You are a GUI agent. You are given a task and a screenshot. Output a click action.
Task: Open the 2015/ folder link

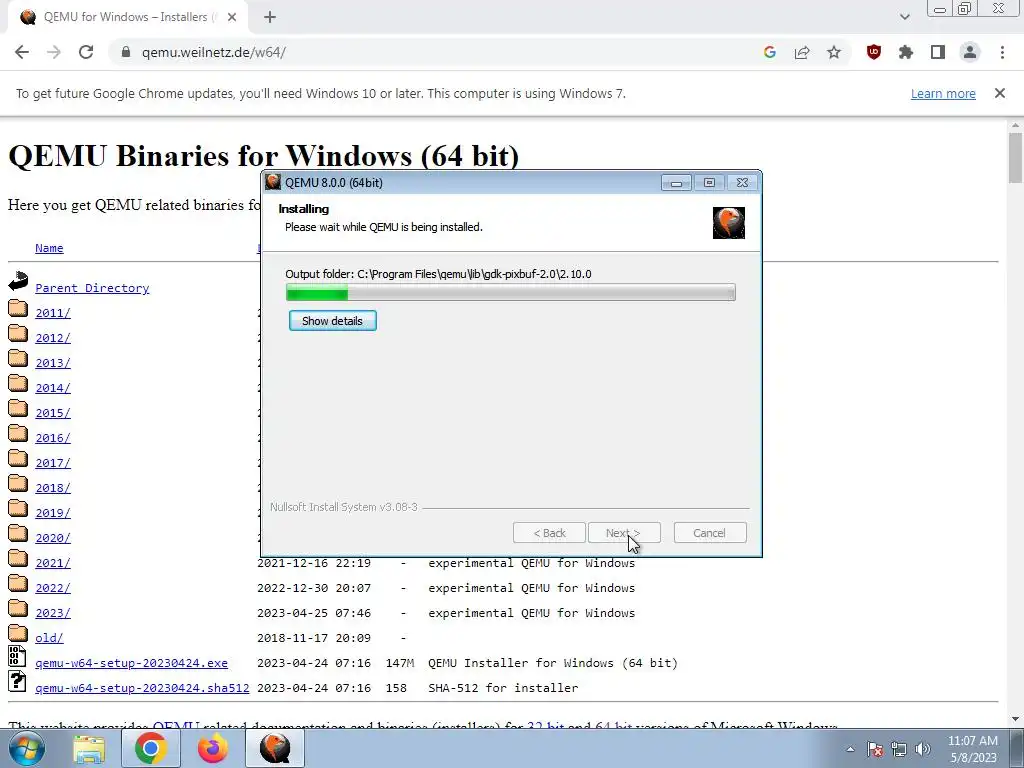53,413
